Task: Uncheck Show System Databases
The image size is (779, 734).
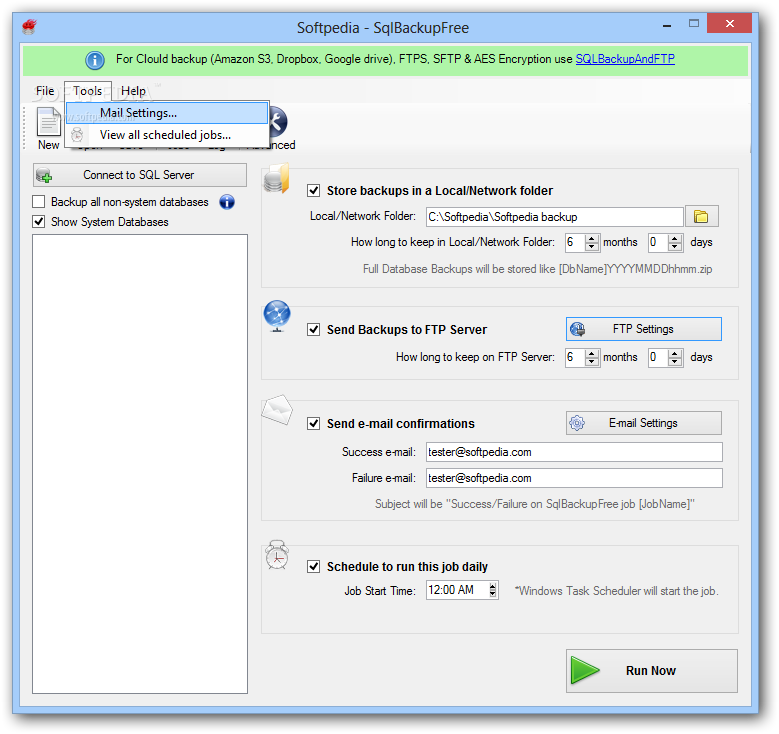Action: point(38,222)
